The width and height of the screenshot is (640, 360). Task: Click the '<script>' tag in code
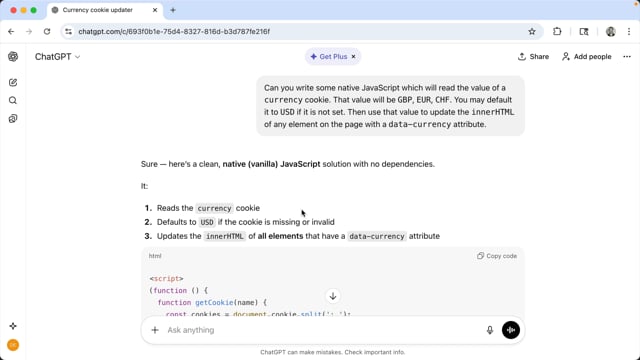(x=166, y=278)
